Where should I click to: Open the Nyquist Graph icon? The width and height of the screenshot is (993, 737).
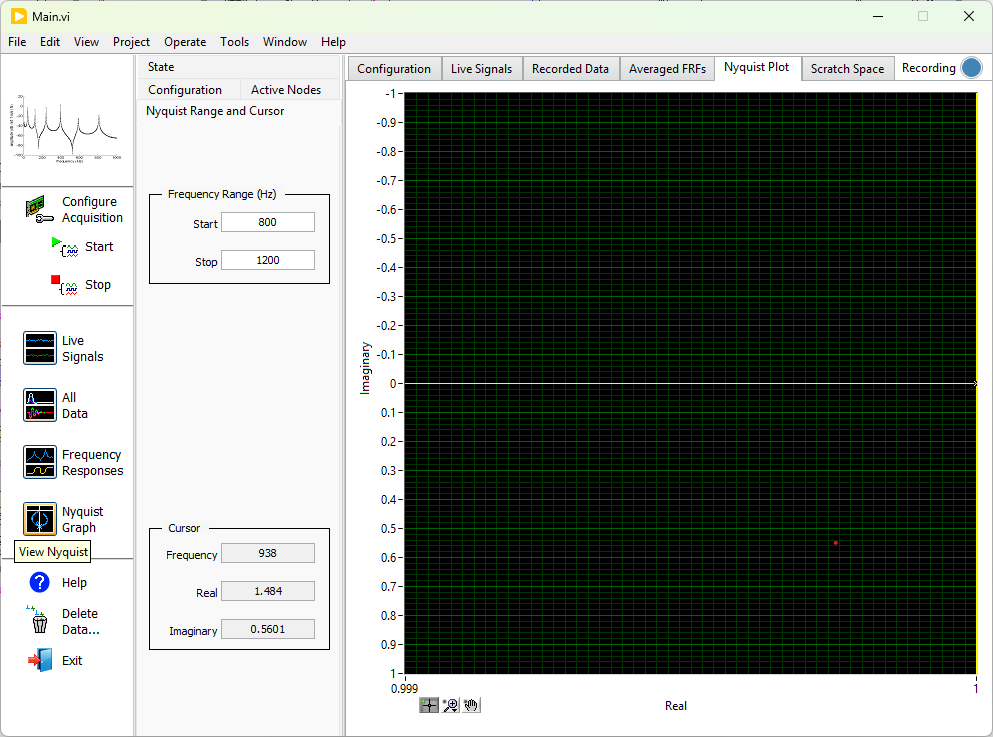[40, 519]
